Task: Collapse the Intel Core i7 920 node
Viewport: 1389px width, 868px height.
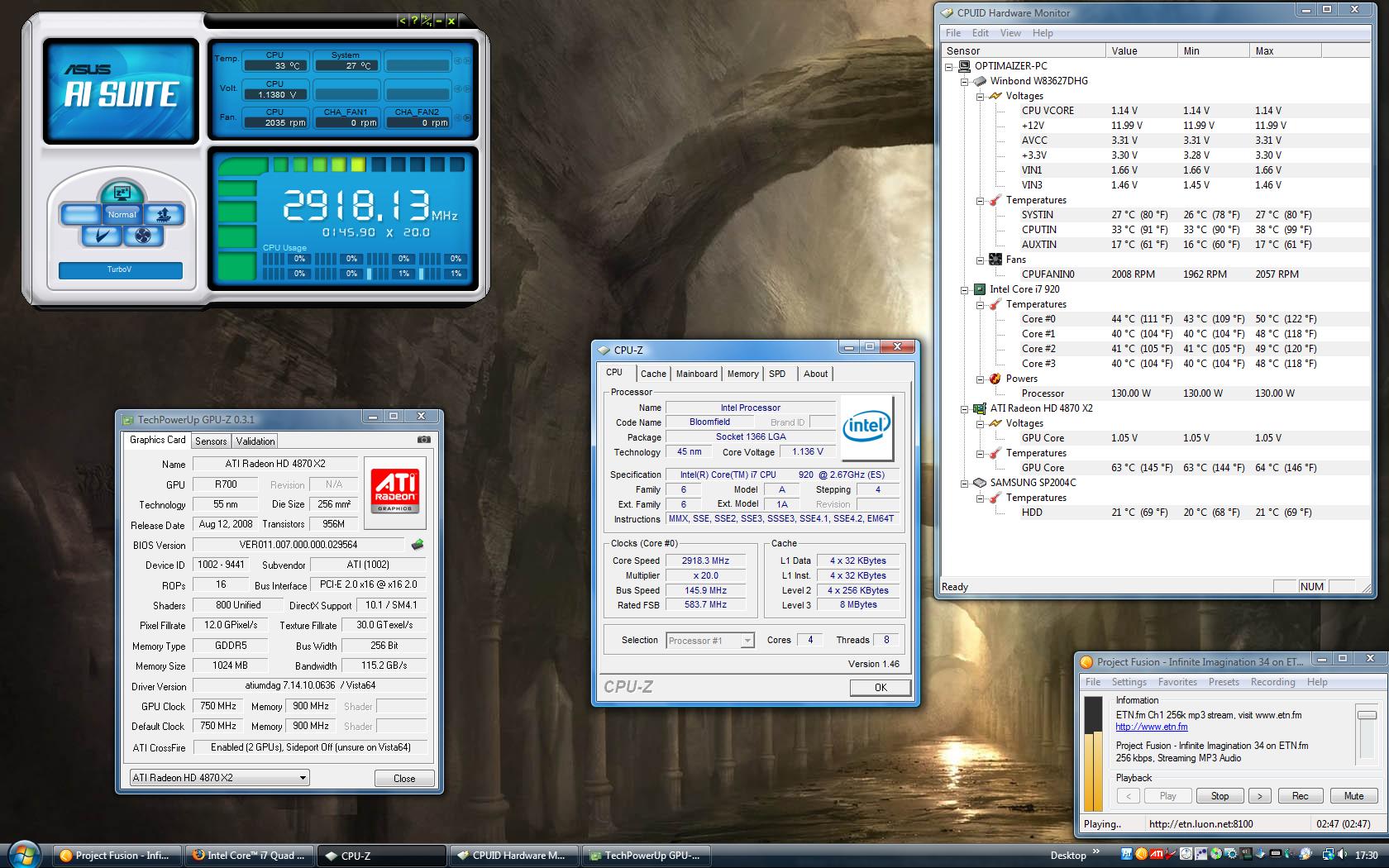Action: click(964, 289)
